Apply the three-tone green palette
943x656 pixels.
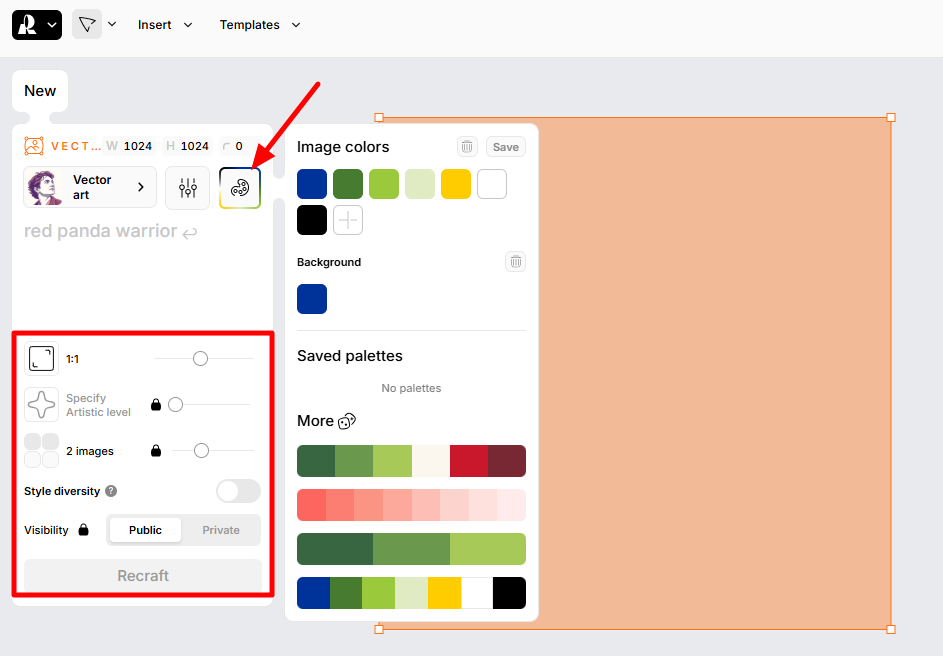point(411,549)
